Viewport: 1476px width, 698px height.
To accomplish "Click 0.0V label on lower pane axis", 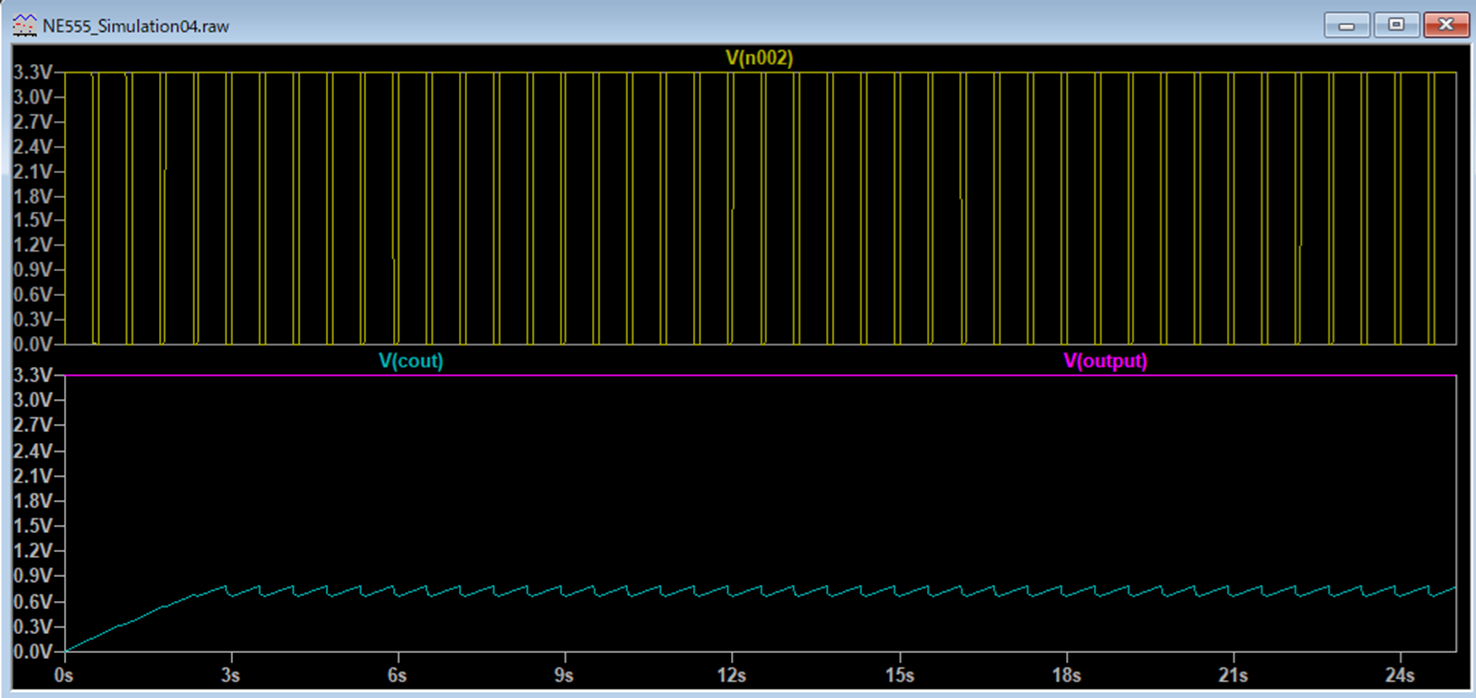I will (x=31, y=651).
